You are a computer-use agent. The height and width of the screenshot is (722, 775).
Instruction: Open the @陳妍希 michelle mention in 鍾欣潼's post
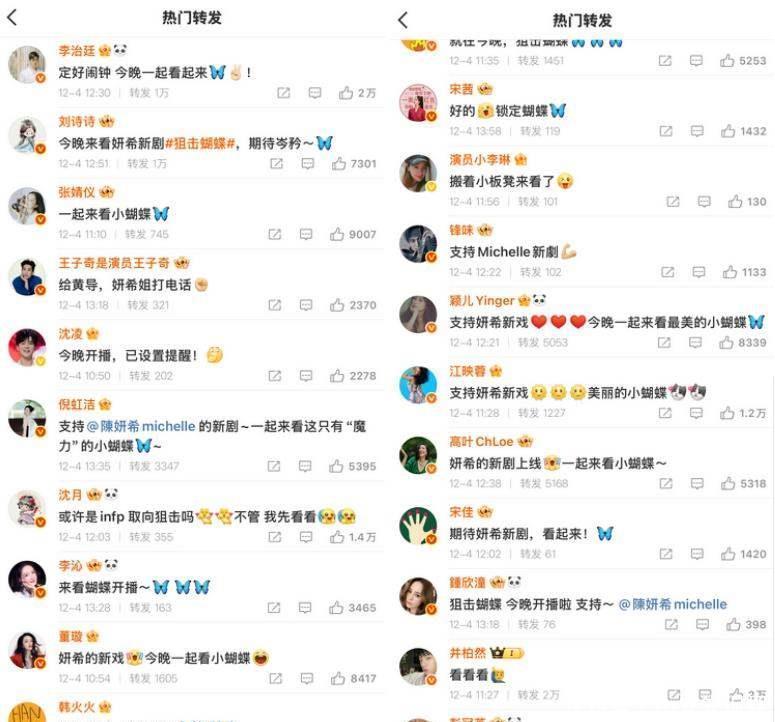coord(673,604)
